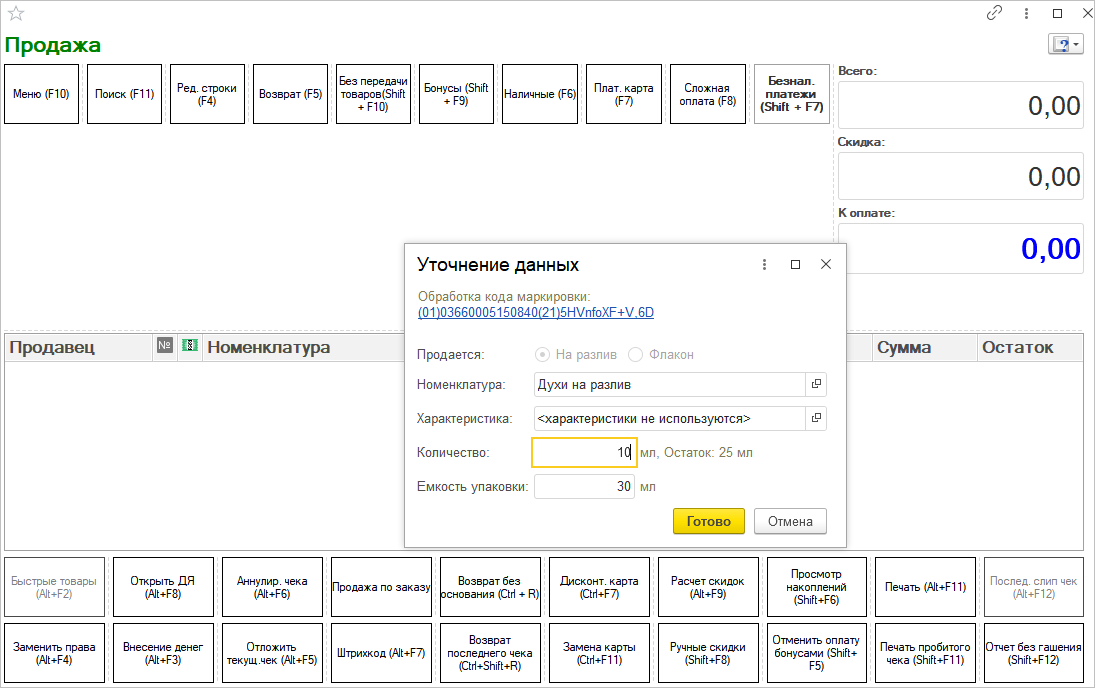
Task: Click the Емкость упаковки field
Action: 584,487
